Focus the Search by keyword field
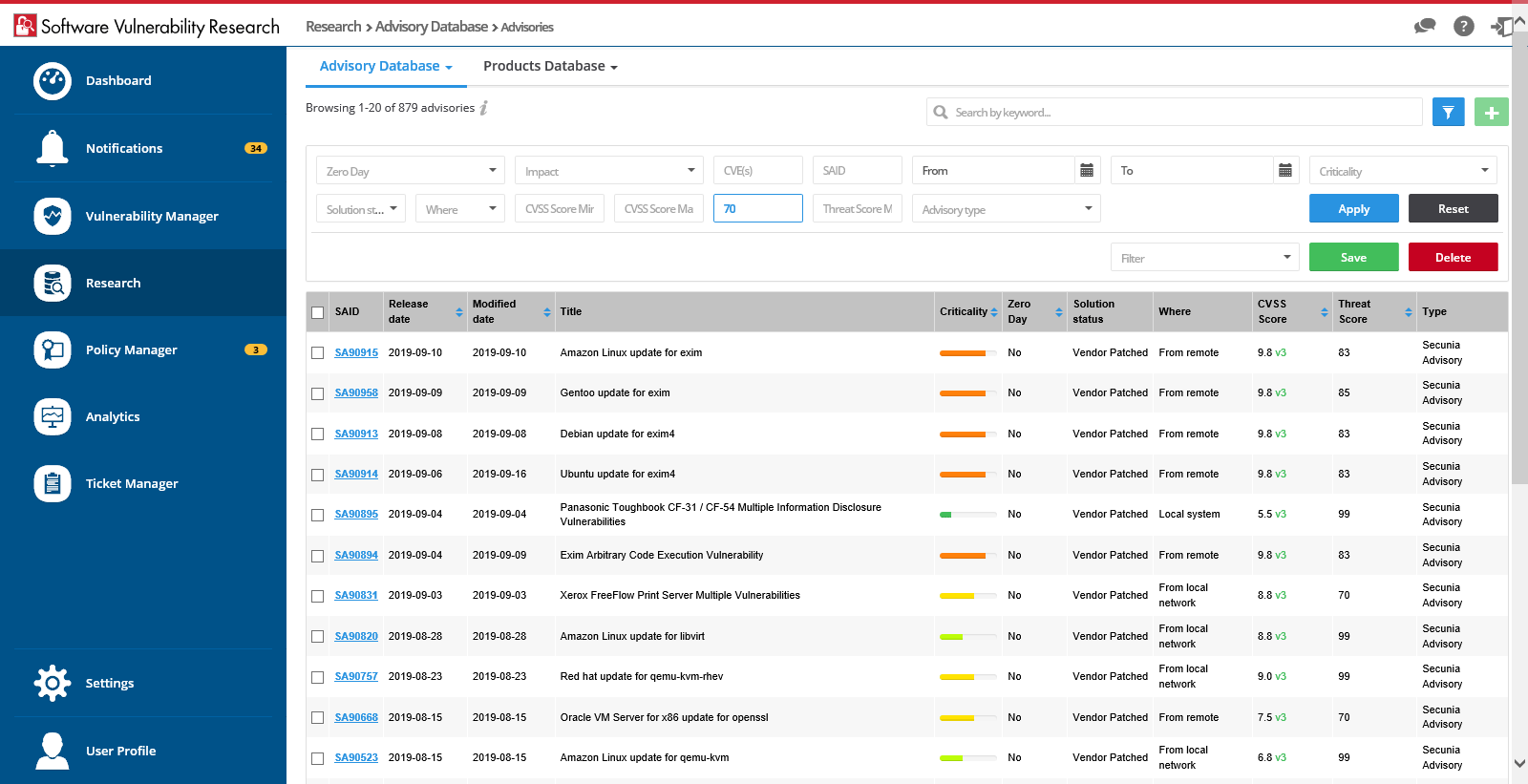 pyautogui.click(x=1184, y=113)
